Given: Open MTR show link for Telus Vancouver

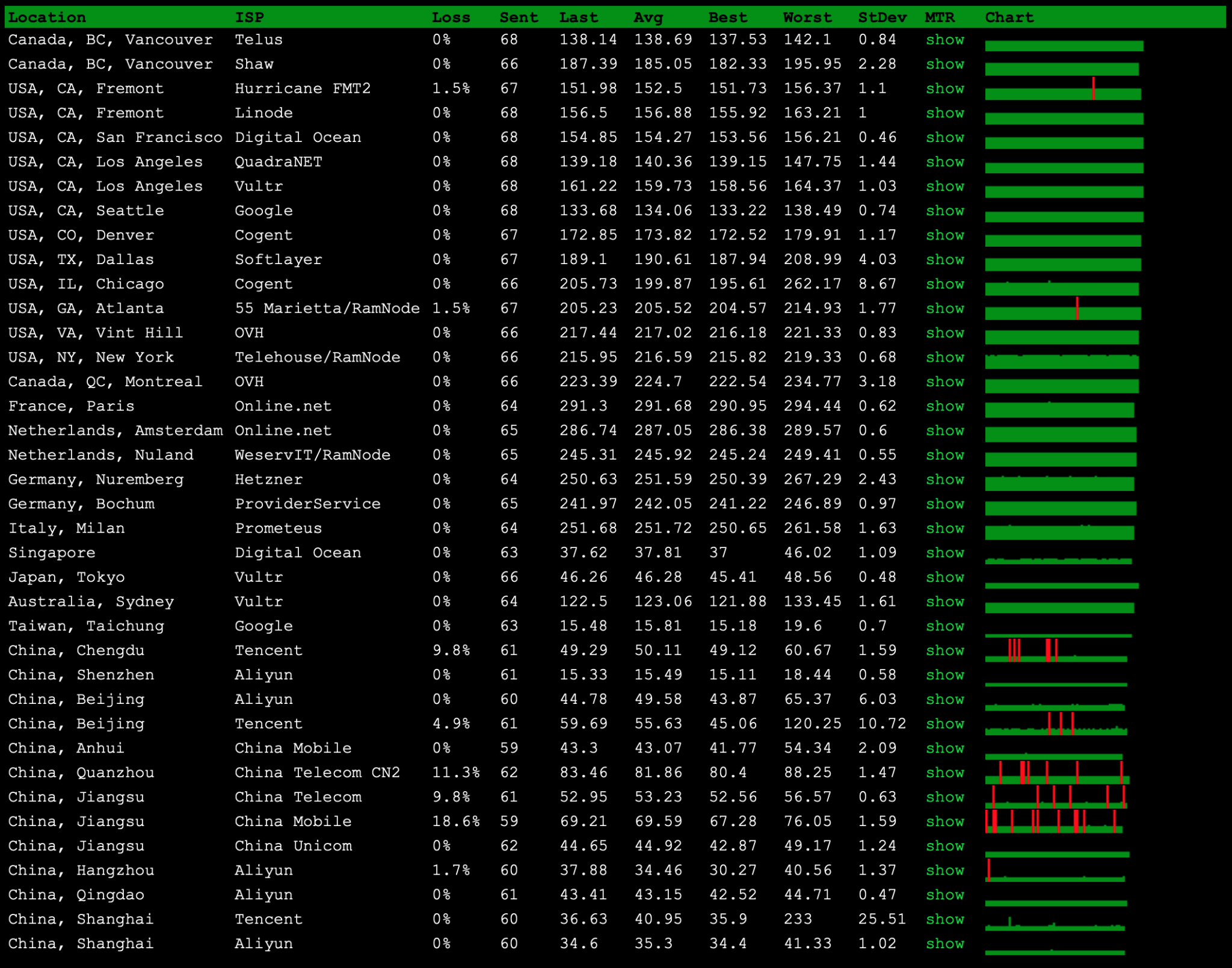Looking at the screenshot, I should pos(944,40).
